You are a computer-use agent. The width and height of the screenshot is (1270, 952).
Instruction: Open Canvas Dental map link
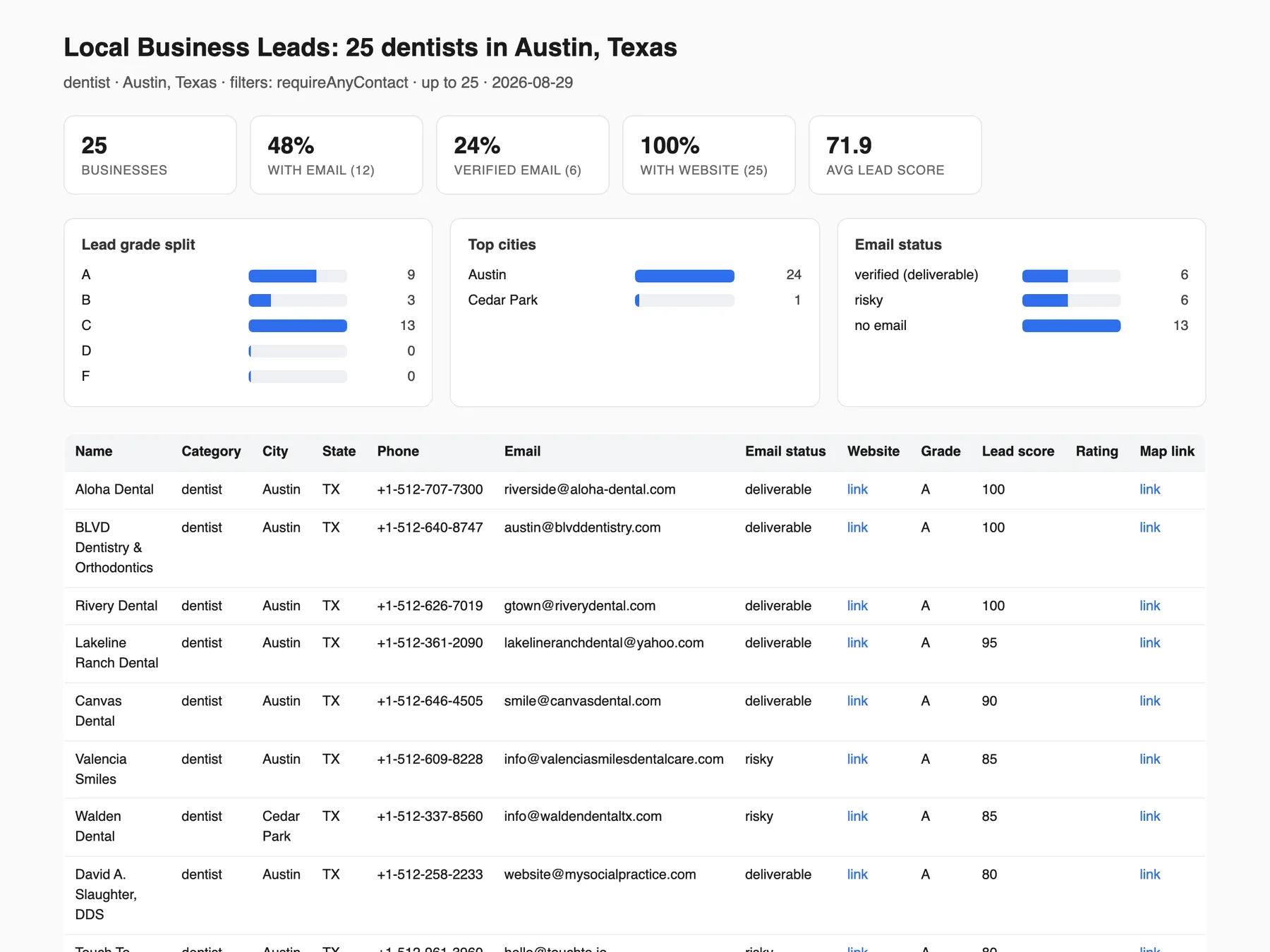(1149, 701)
